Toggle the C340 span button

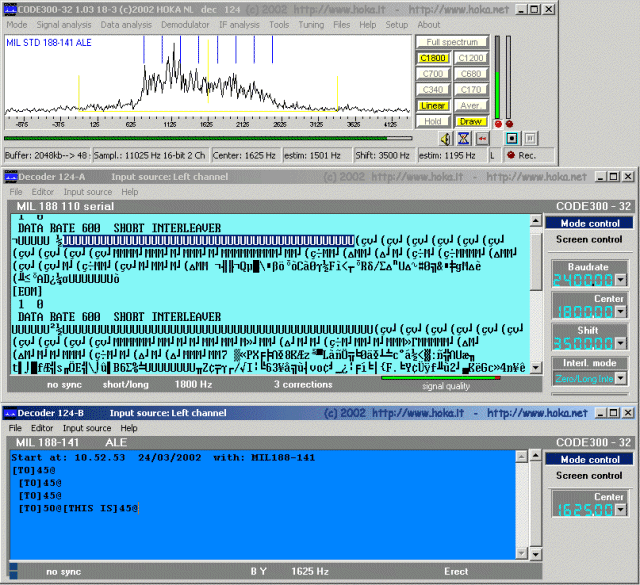pyautogui.click(x=433, y=89)
